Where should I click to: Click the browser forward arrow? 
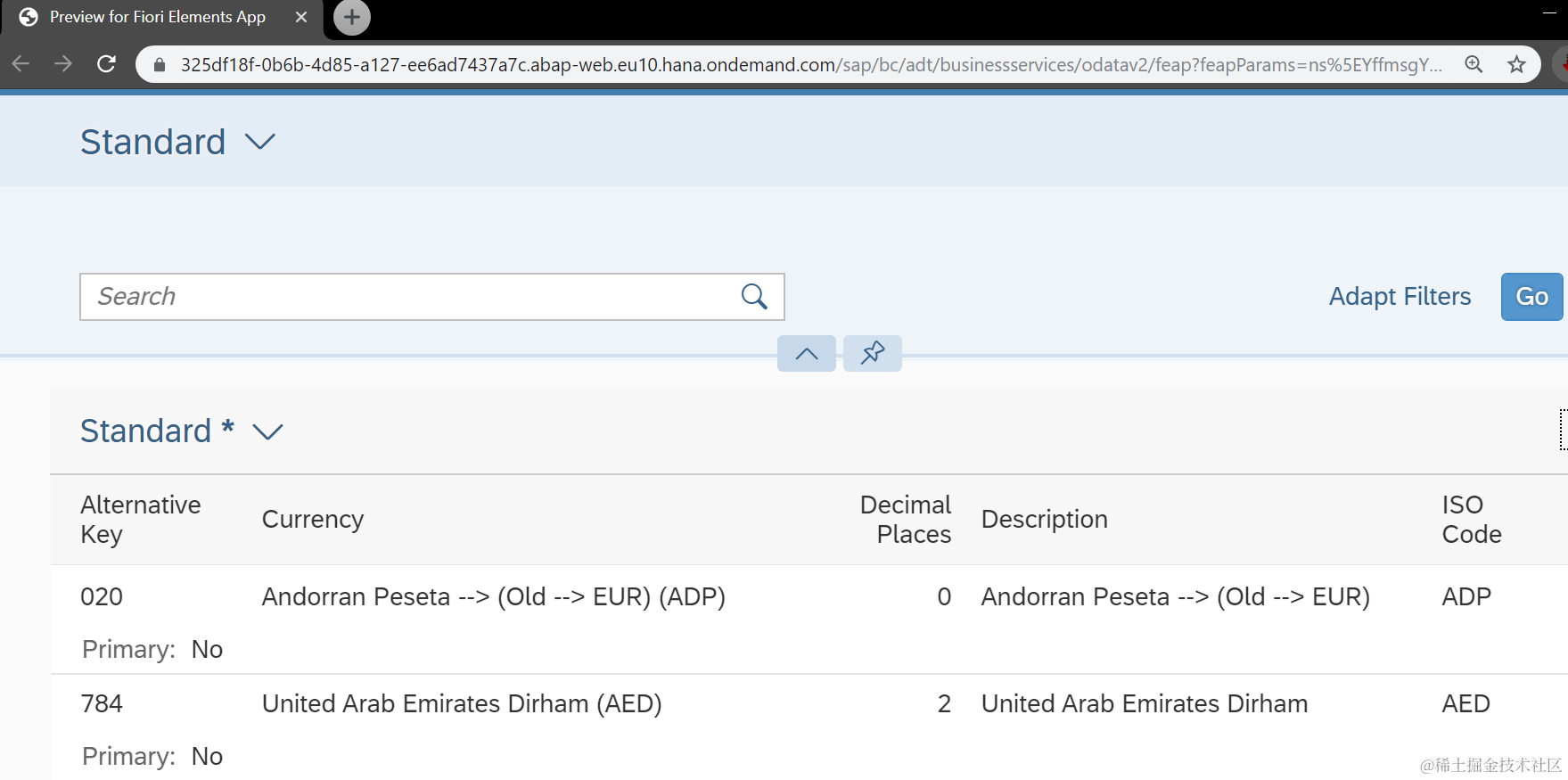click(63, 64)
